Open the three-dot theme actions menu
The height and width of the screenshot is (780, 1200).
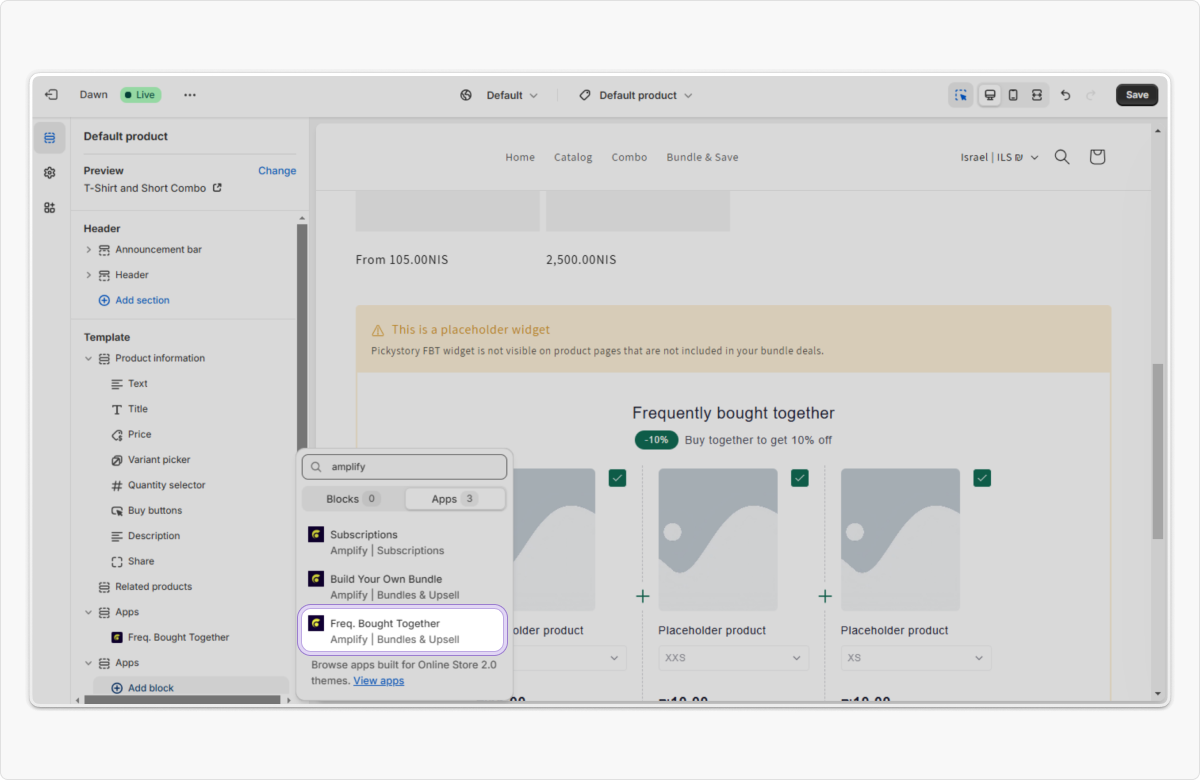190,95
